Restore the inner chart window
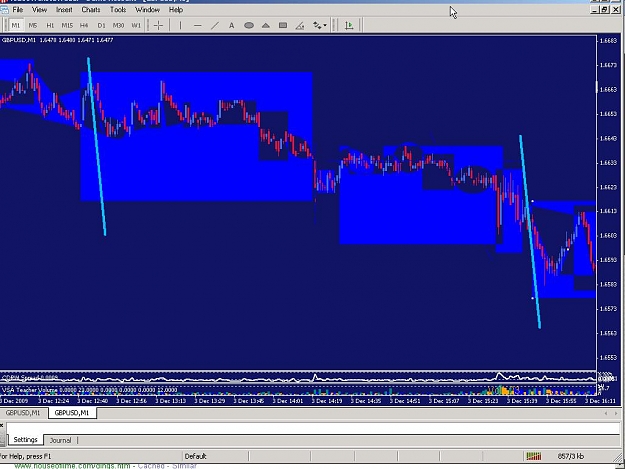This screenshot has height=469, width=625. click(x=605, y=10)
